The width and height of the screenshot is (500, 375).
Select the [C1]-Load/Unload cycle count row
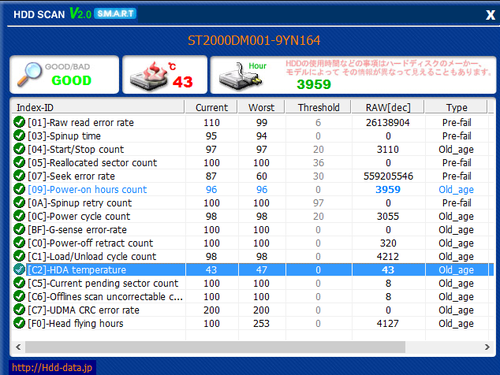[x=252, y=256]
